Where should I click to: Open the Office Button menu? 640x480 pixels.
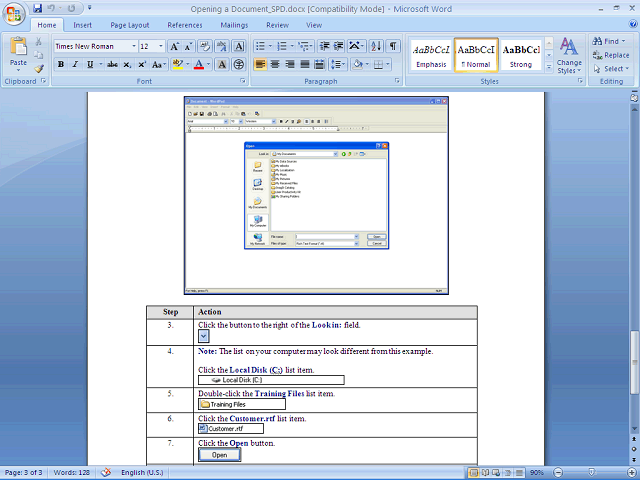point(14,14)
